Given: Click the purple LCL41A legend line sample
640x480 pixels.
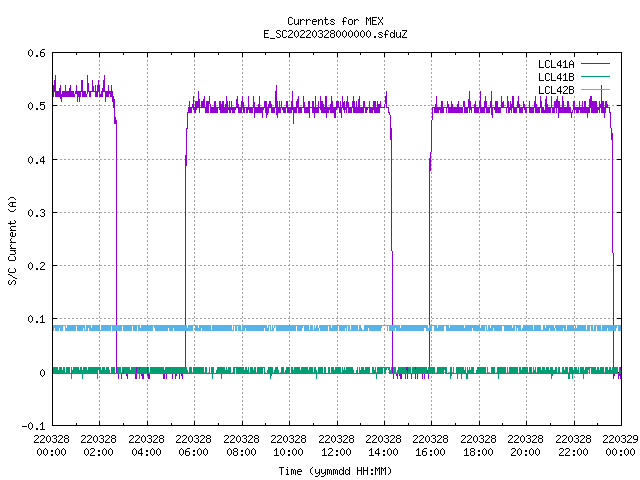Looking at the screenshot, I should click(x=595, y=64).
